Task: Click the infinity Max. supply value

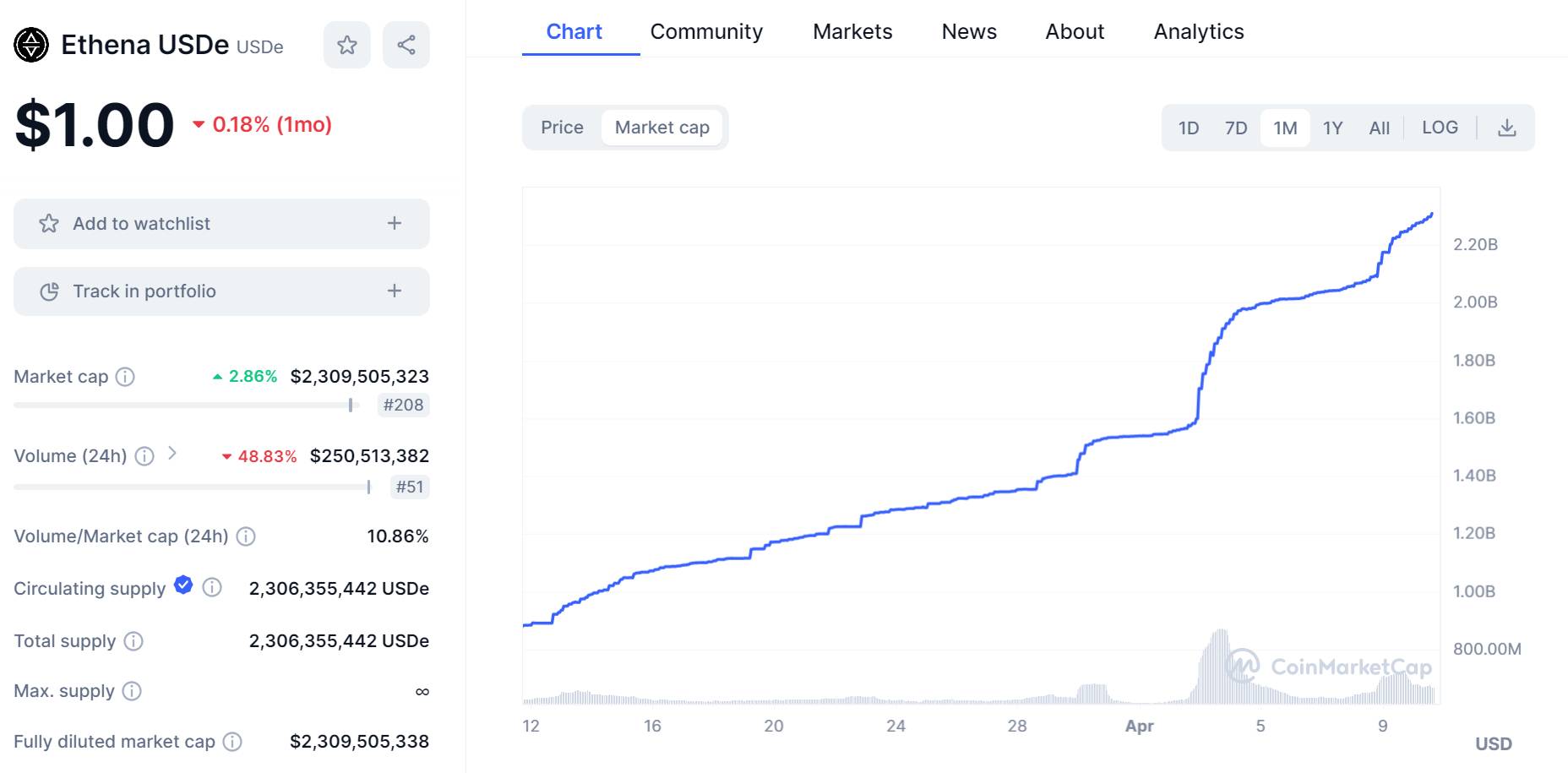Action: pyautogui.click(x=422, y=692)
